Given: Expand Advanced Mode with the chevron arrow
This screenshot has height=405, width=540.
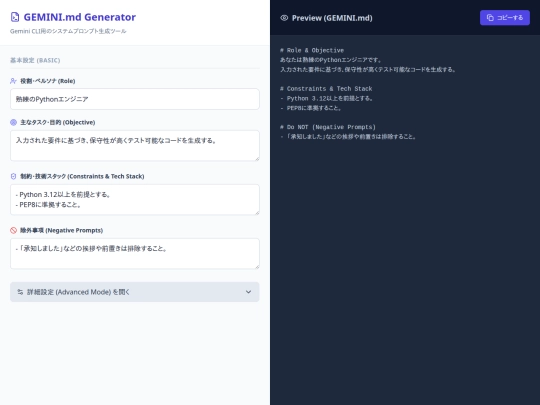Looking at the screenshot, I should [248, 292].
